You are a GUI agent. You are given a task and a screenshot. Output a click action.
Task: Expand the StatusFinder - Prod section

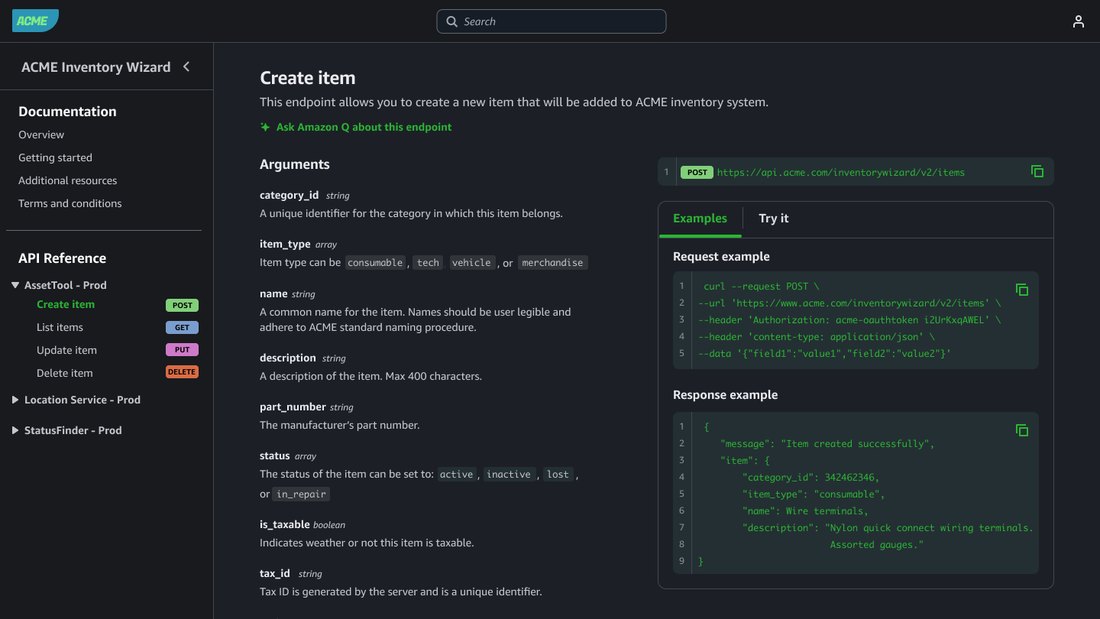15,430
